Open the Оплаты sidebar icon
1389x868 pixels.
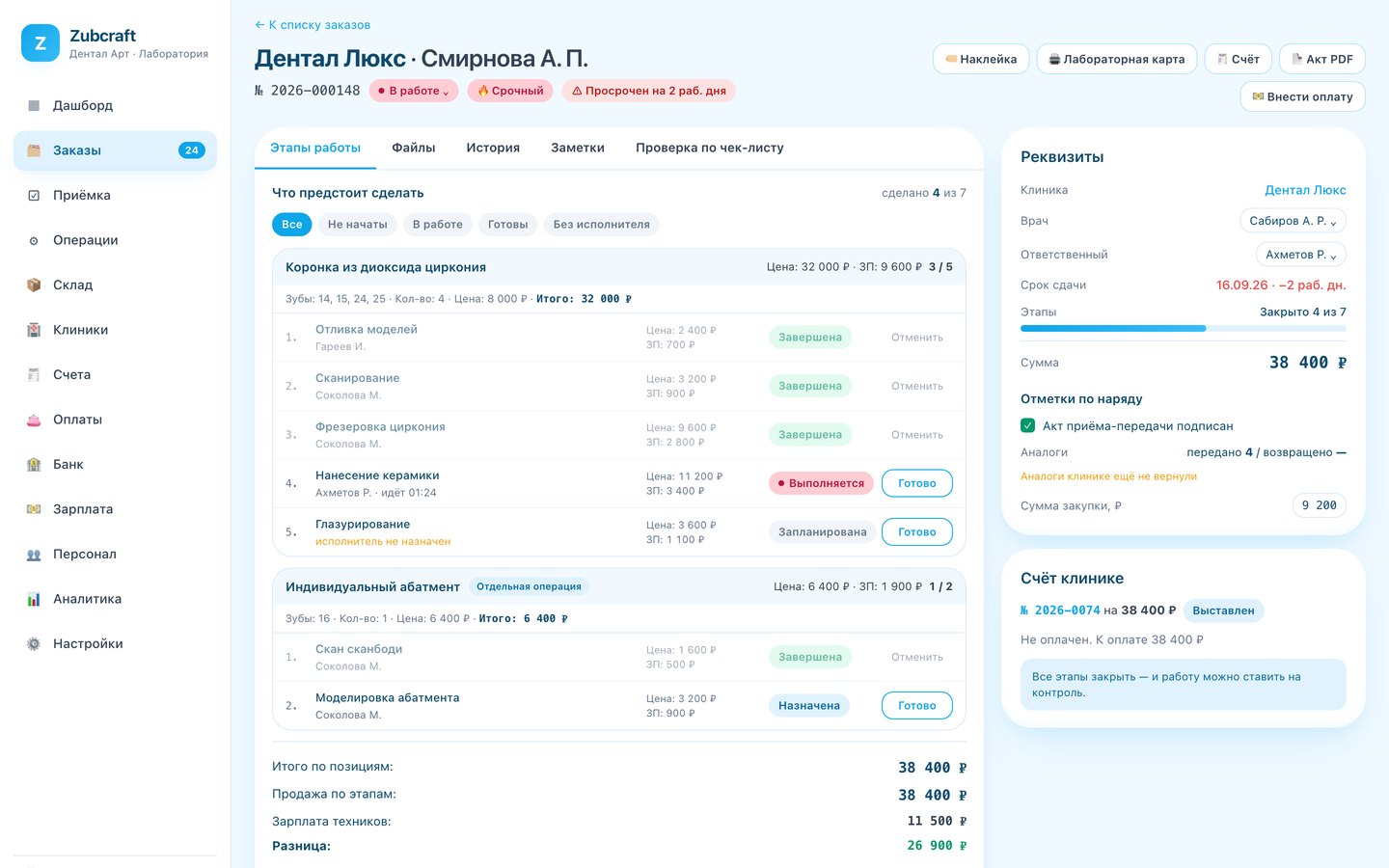34,420
